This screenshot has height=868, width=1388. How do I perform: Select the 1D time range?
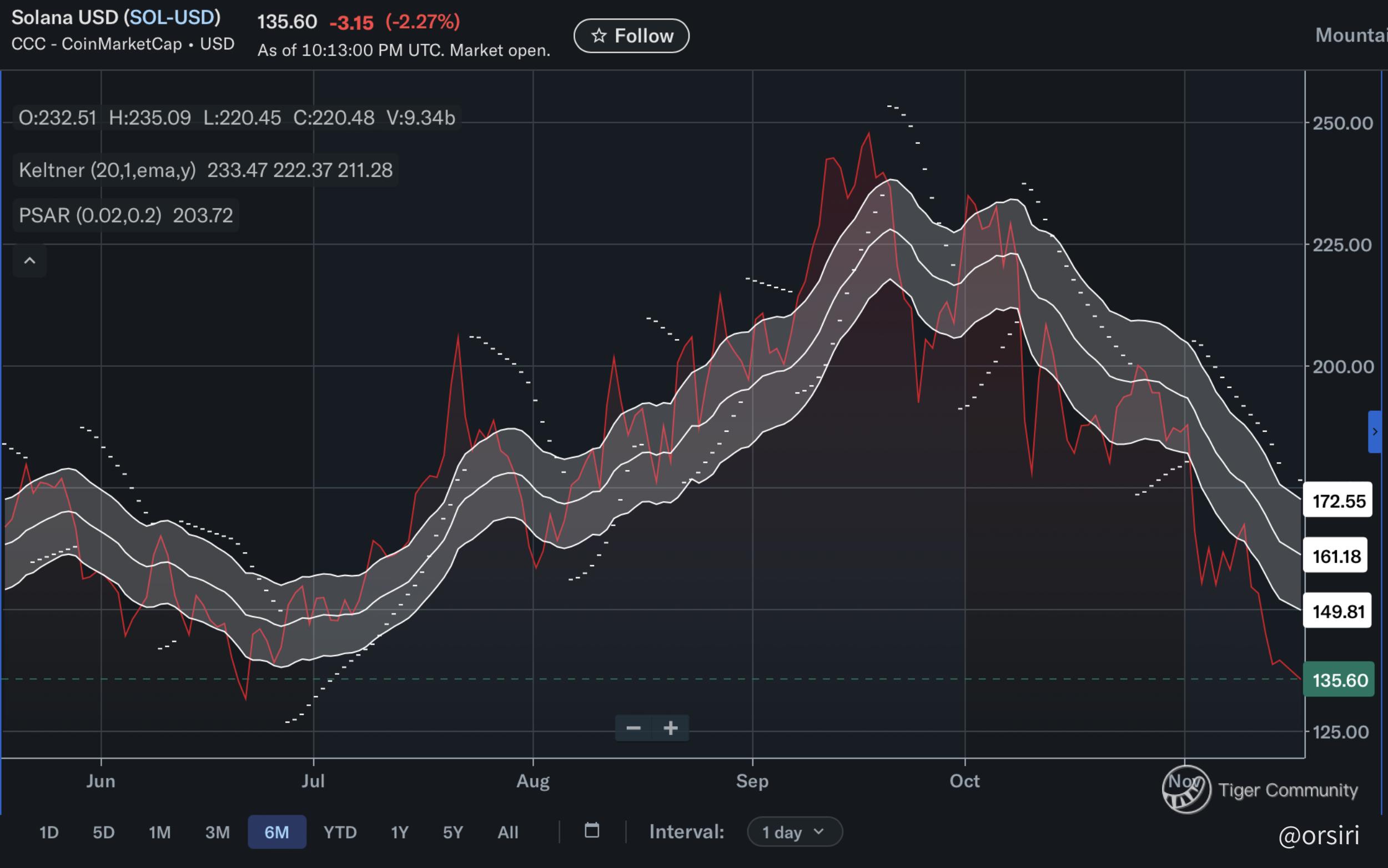(49, 832)
